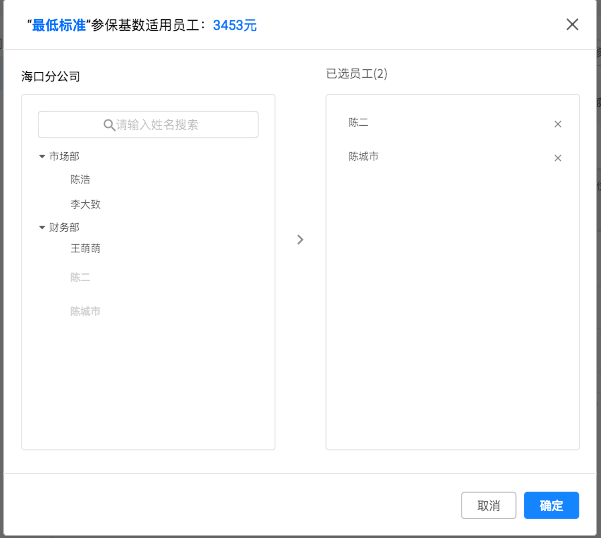Click the search magnifier icon
The height and width of the screenshot is (538, 601).
pyautogui.click(x=109, y=125)
